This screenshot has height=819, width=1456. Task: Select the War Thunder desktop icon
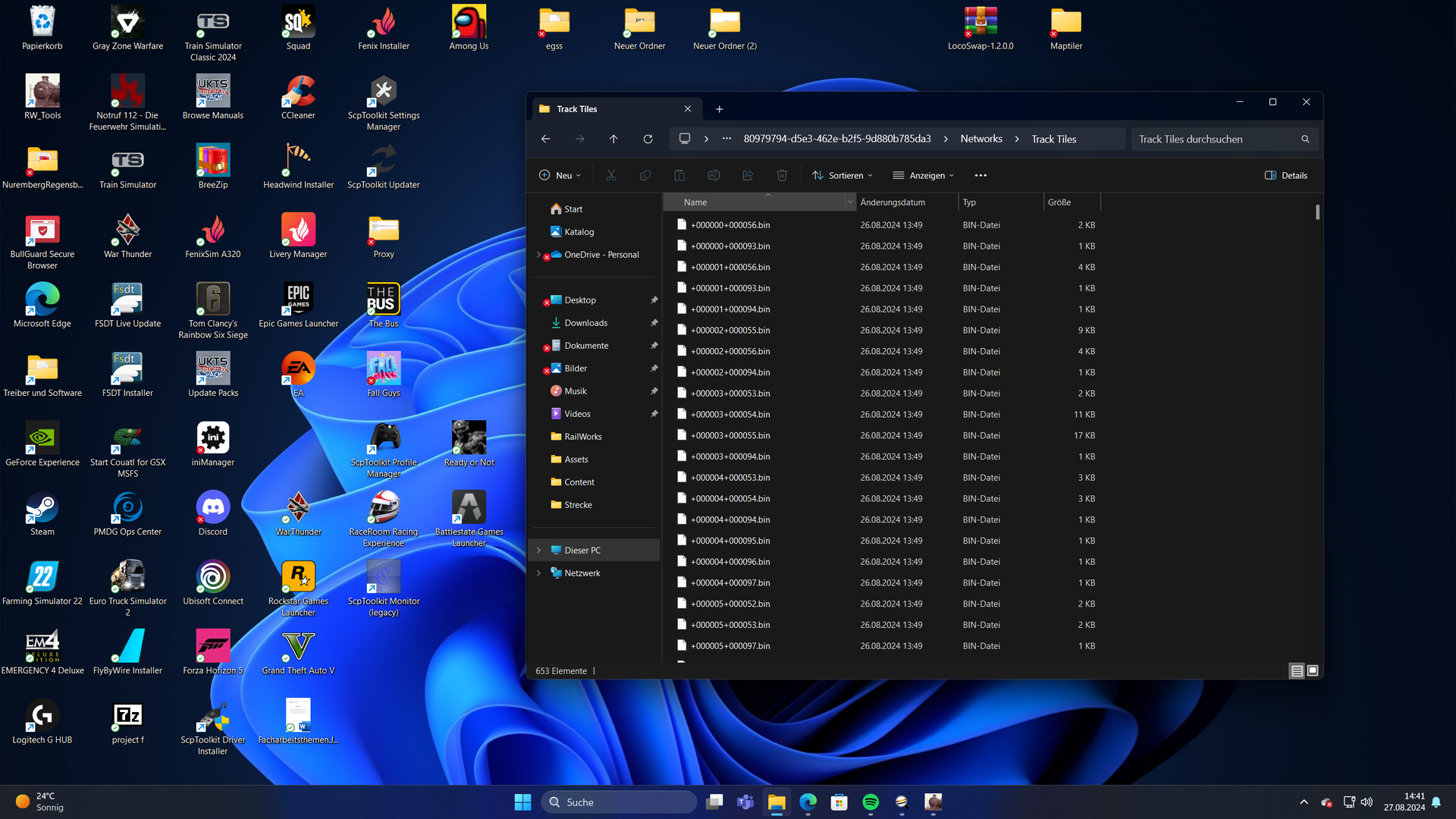pos(127,236)
